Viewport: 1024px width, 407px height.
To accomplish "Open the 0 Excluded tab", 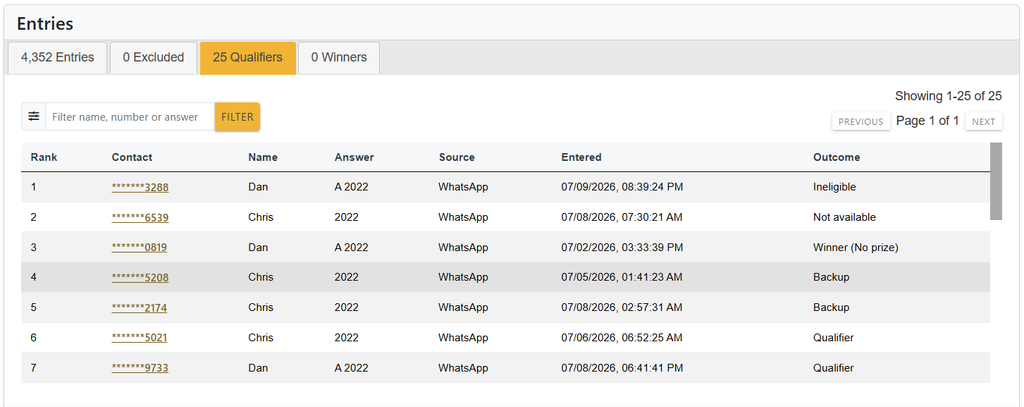I will pyautogui.click(x=153, y=57).
